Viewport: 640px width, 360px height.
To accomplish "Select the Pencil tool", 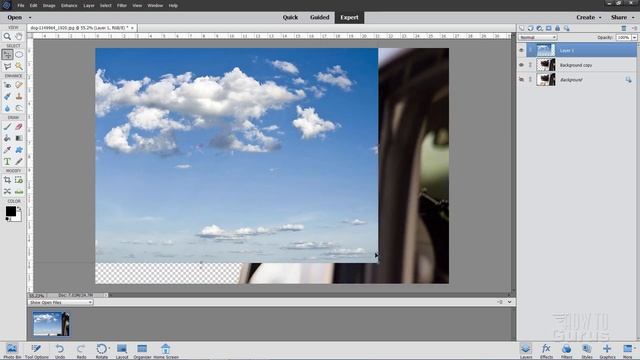I will (x=19, y=162).
